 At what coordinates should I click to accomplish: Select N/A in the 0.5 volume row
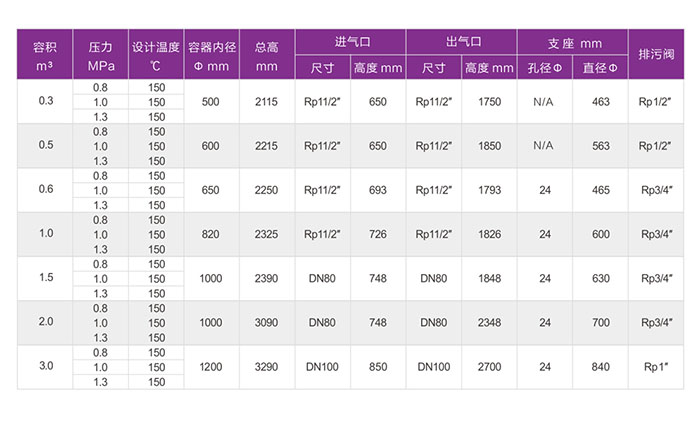(543, 145)
